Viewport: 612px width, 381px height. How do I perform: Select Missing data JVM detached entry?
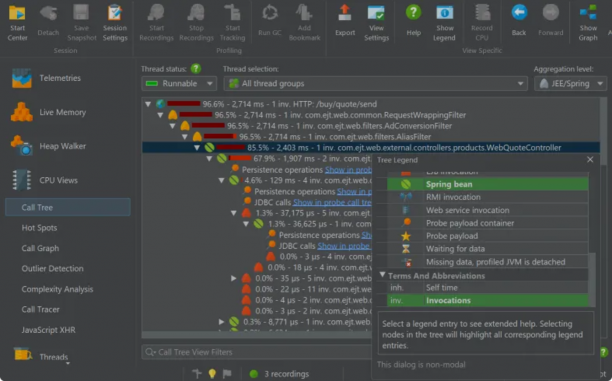coord(487,262)
